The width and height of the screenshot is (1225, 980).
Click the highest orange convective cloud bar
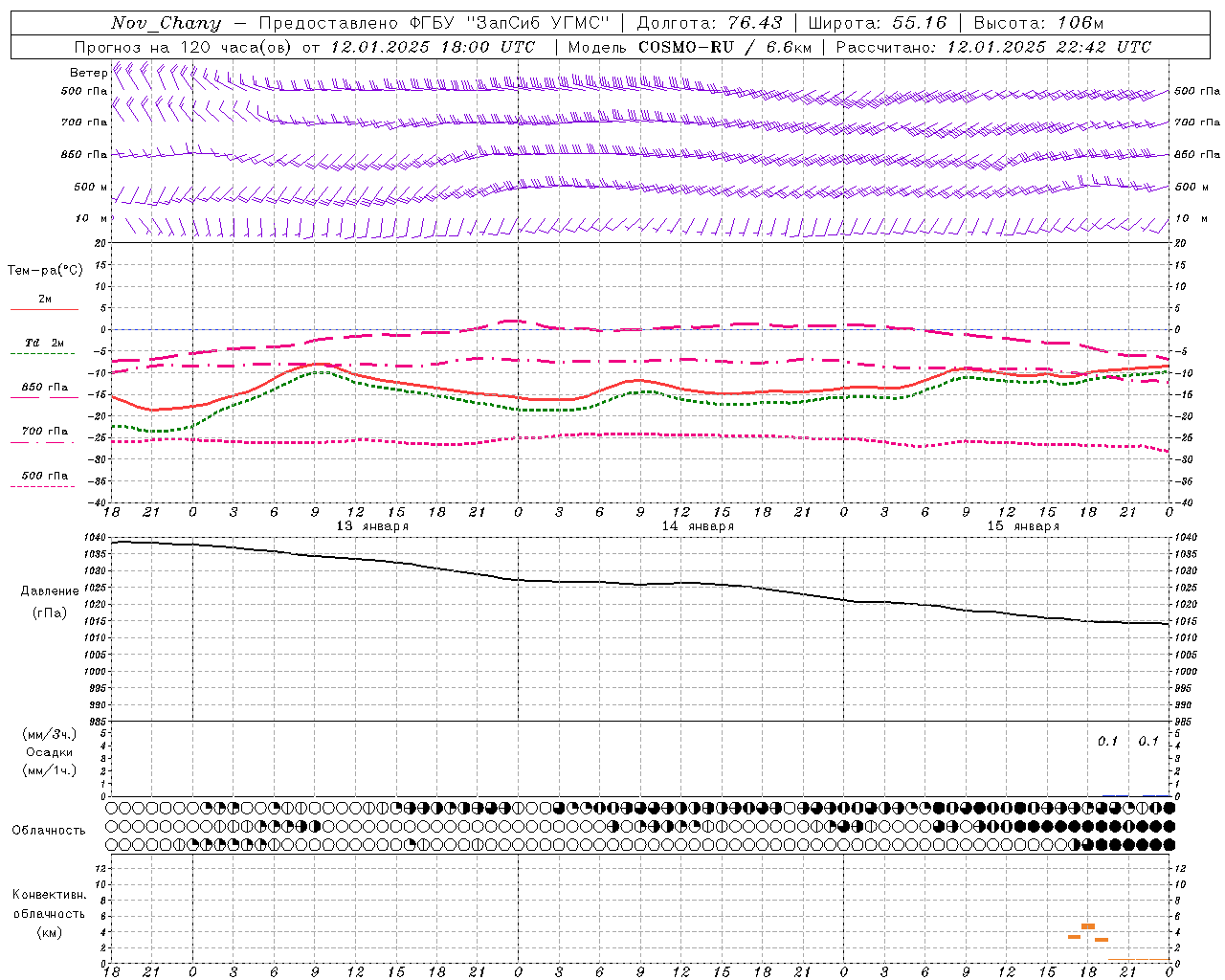pyautogui.click(x=1088, y=926)
